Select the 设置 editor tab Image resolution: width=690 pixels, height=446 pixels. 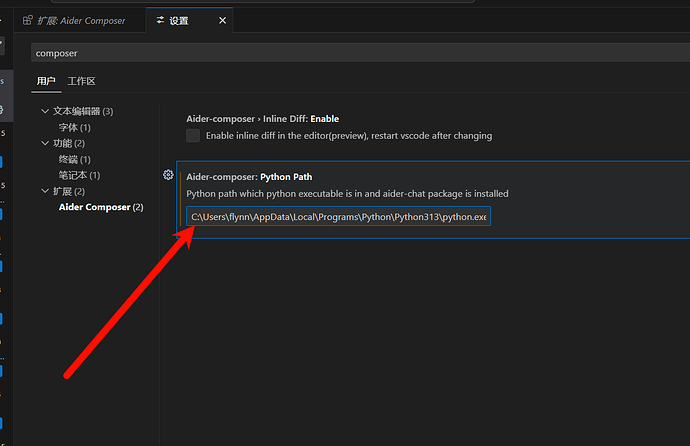click(x=190, y=20)
